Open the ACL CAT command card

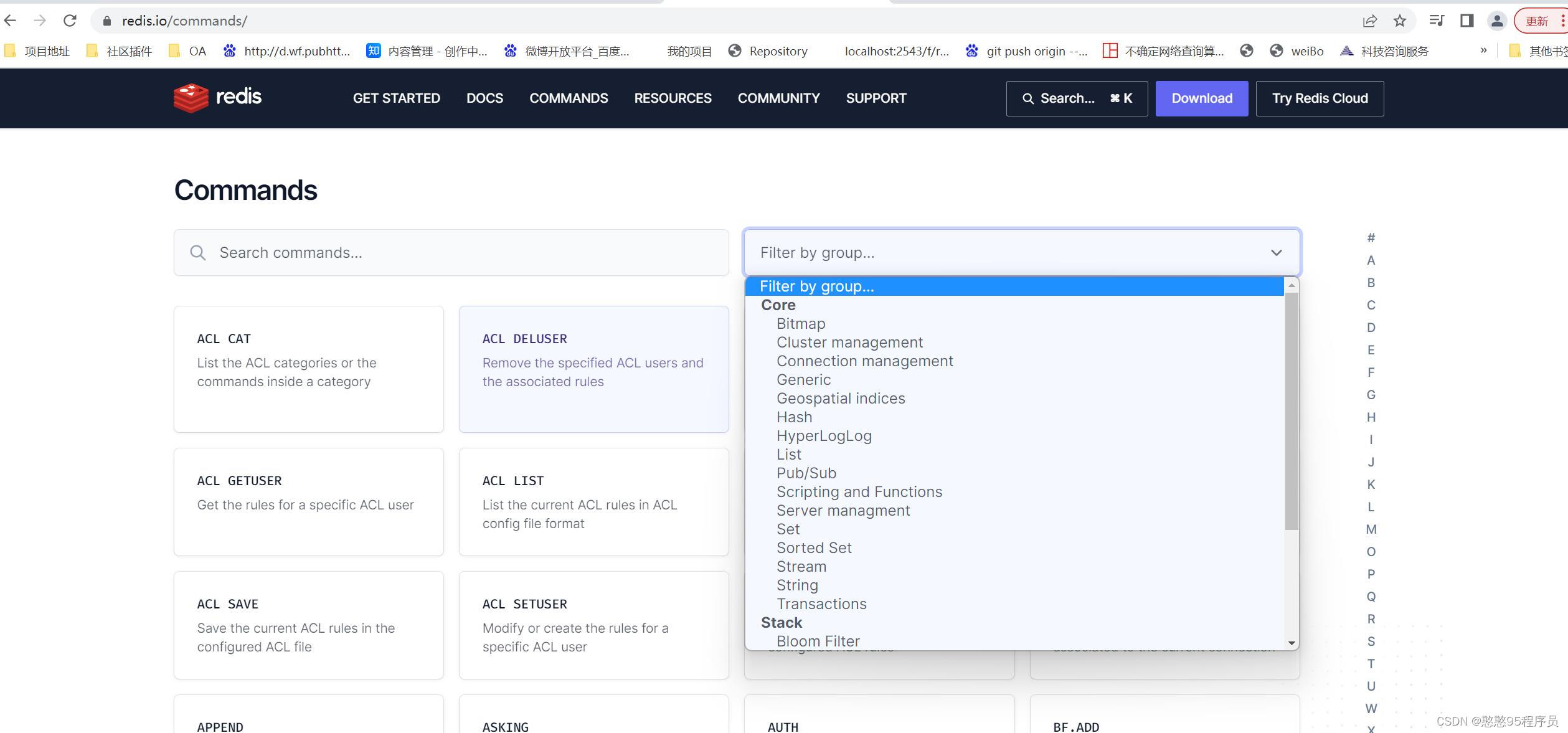[309, 369]
